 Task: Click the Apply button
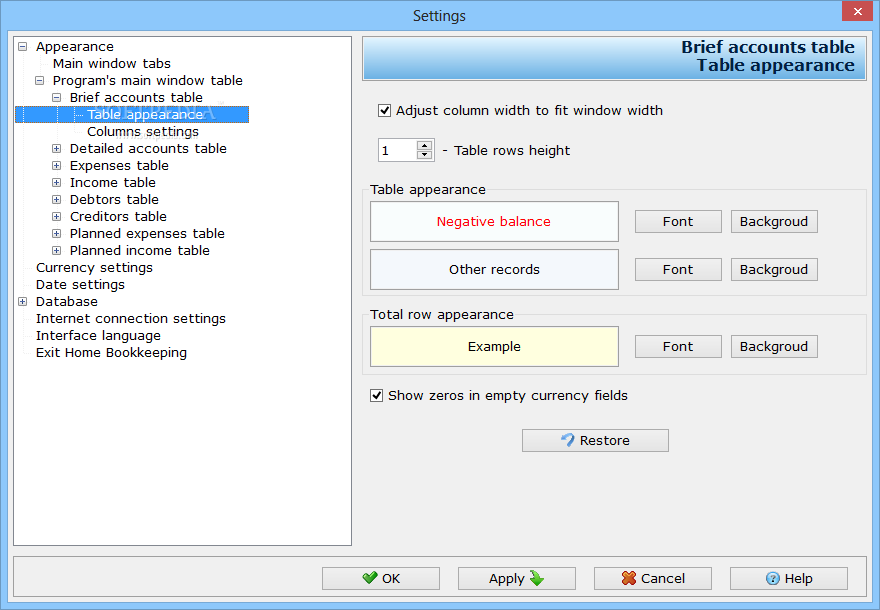tap(516, 578)
